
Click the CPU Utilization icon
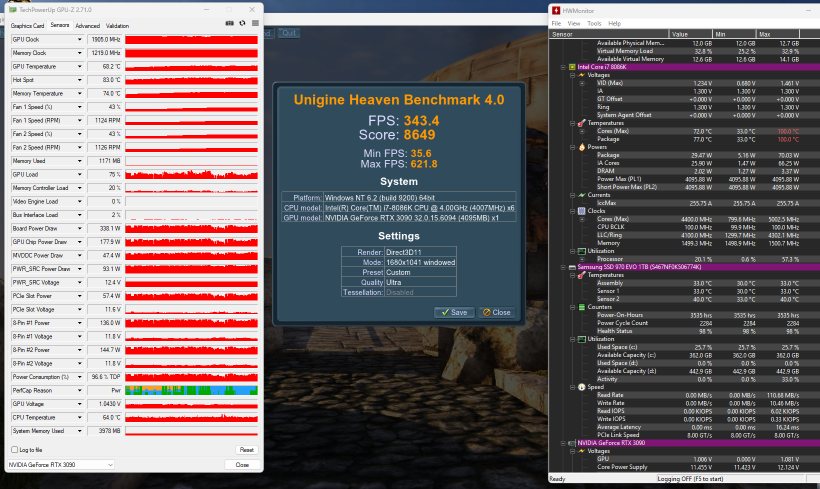(x=582, y=251)
